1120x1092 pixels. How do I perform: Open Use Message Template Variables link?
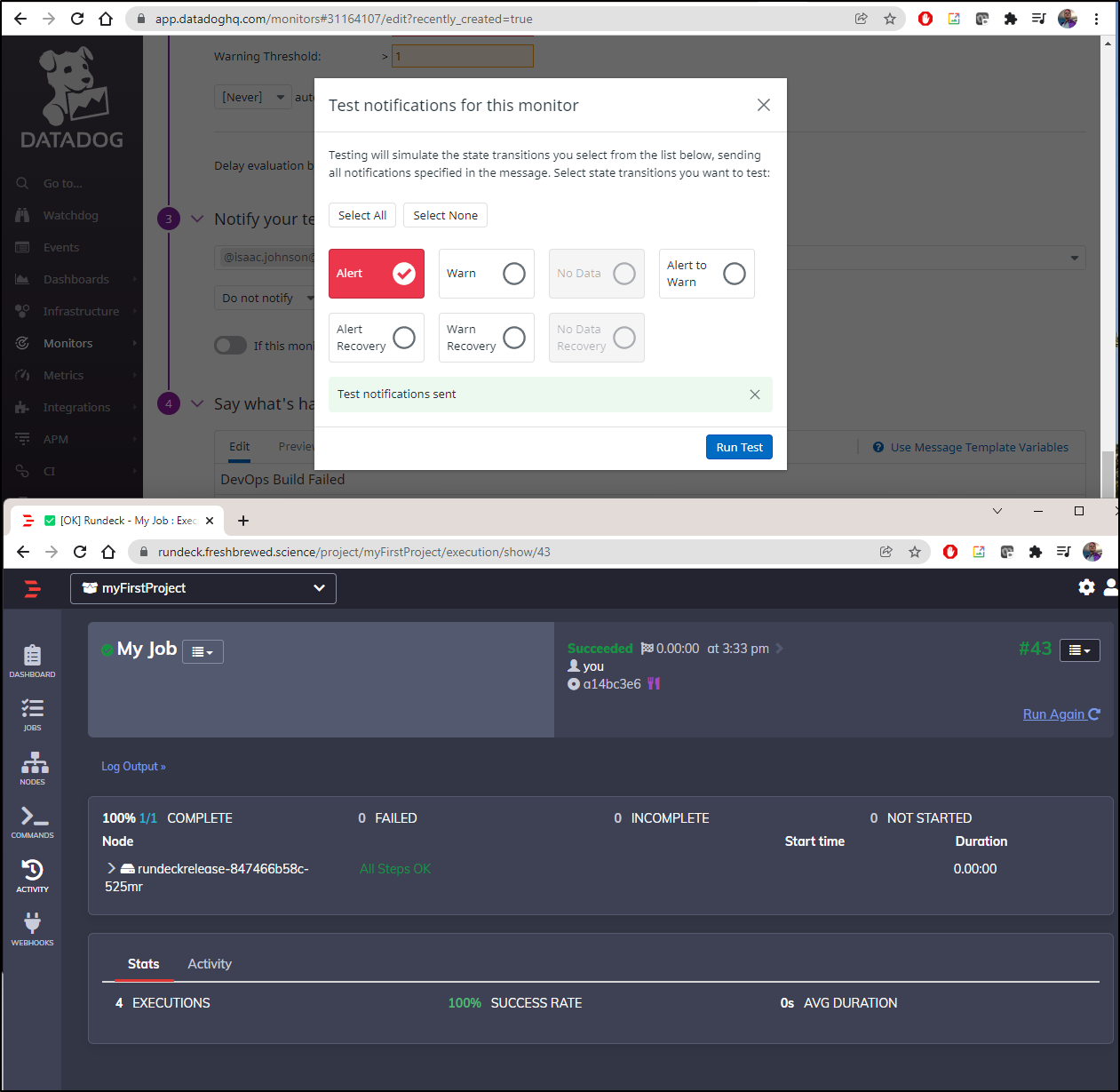971,447
